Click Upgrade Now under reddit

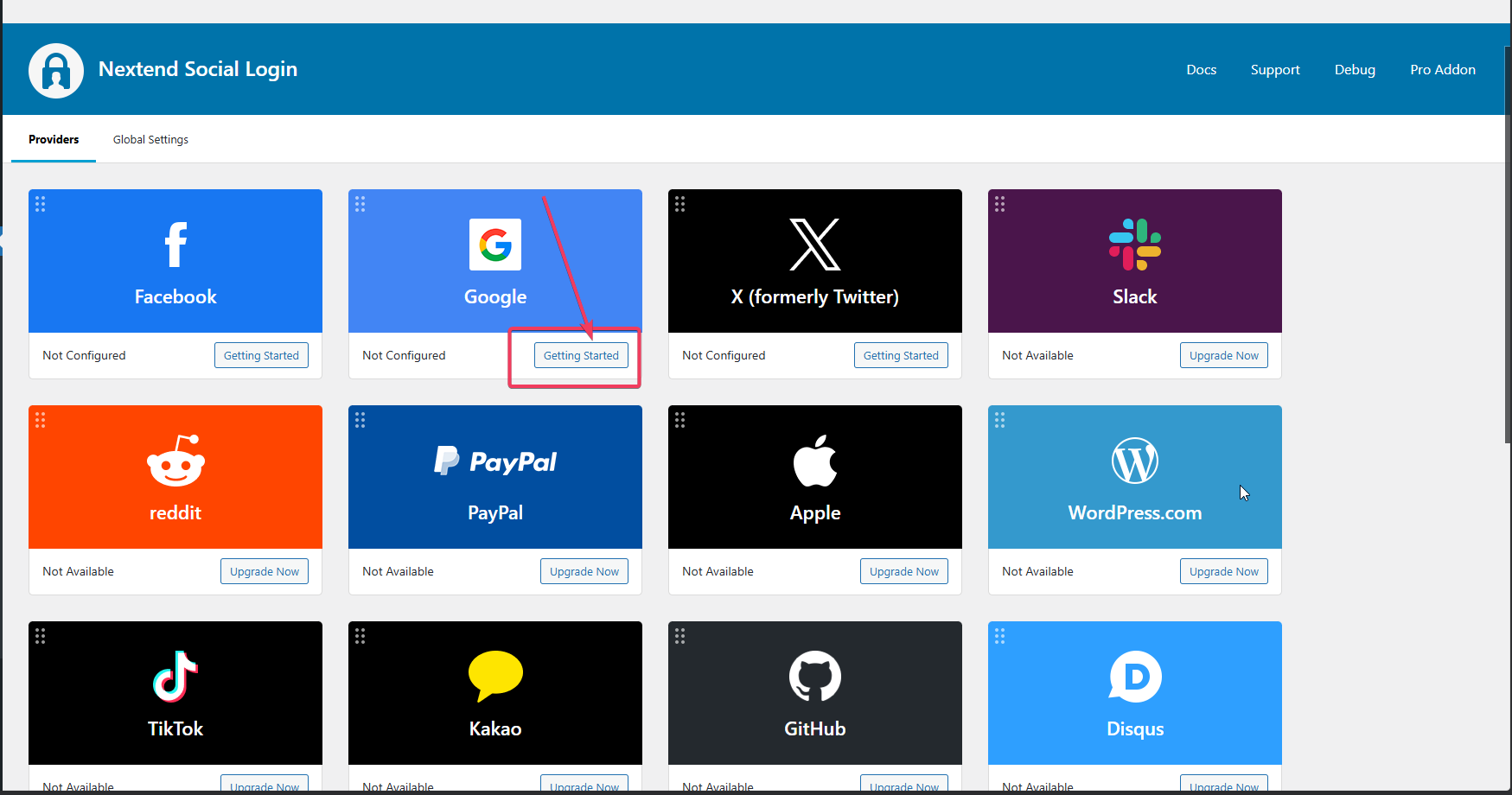[x=265, y=571]
